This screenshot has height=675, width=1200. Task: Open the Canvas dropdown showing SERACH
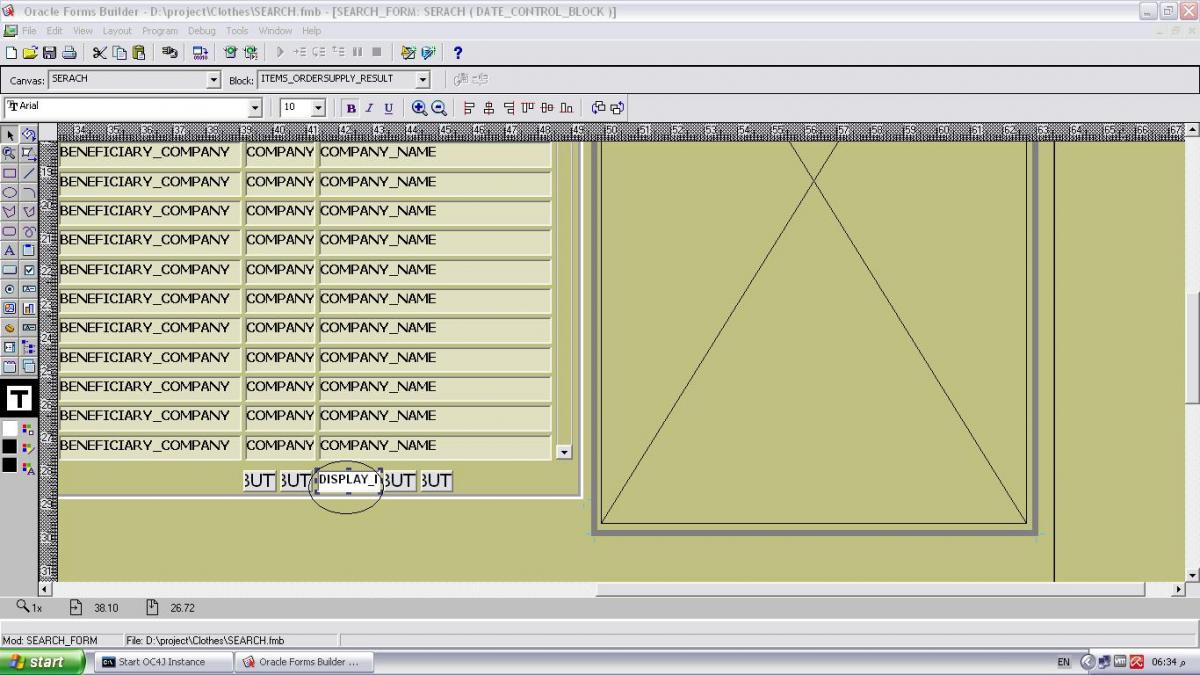click(213, 80)
